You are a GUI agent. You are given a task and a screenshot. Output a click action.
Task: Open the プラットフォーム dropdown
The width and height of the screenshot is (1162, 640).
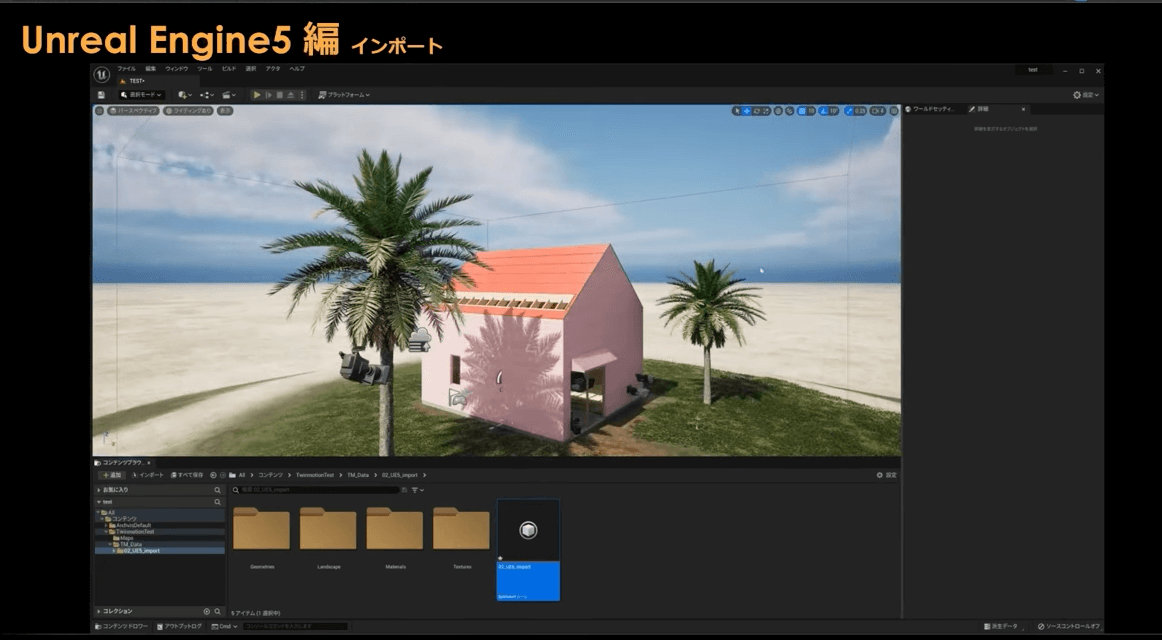click(344, 95)
